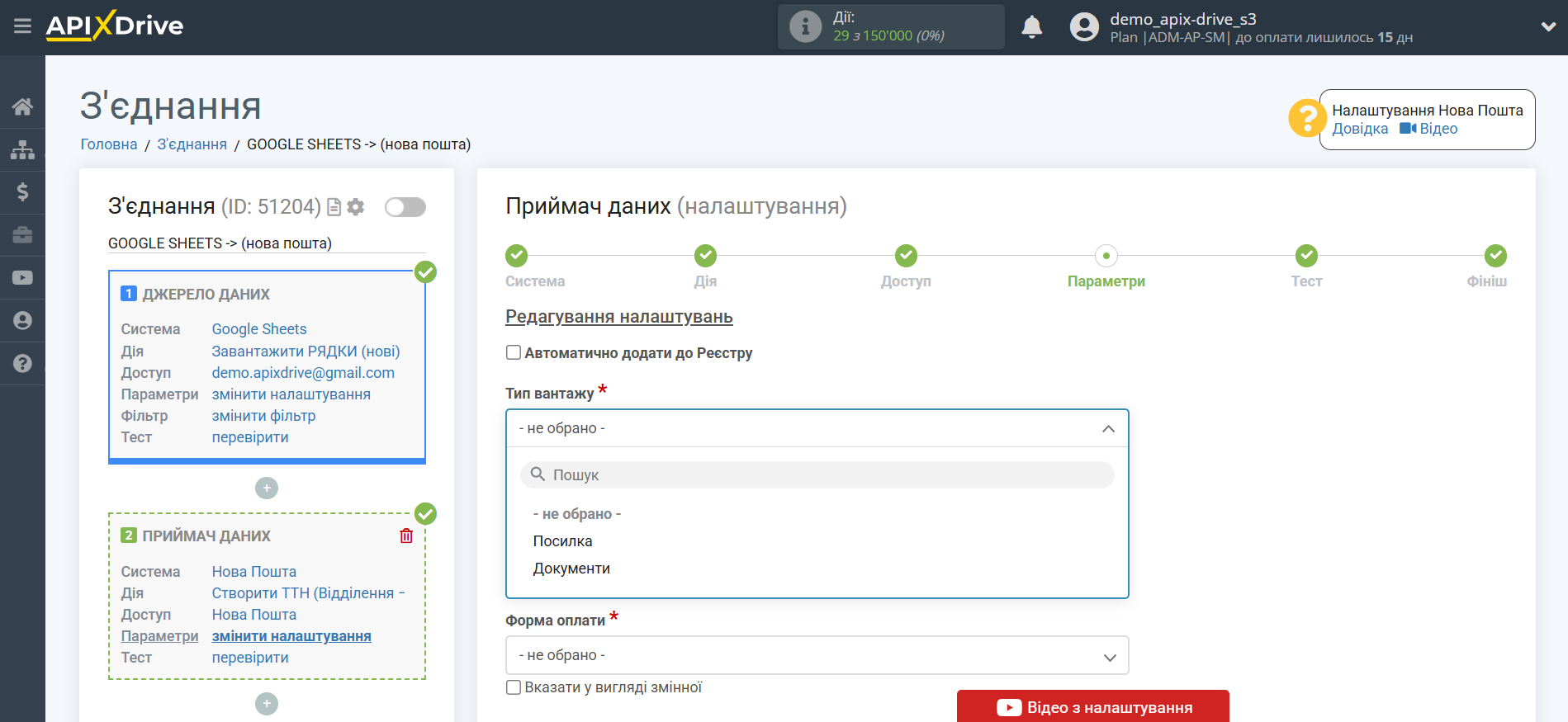Click demo.apixdrive@gmail.com access link
1568x722 pixels.
[303, 372]
